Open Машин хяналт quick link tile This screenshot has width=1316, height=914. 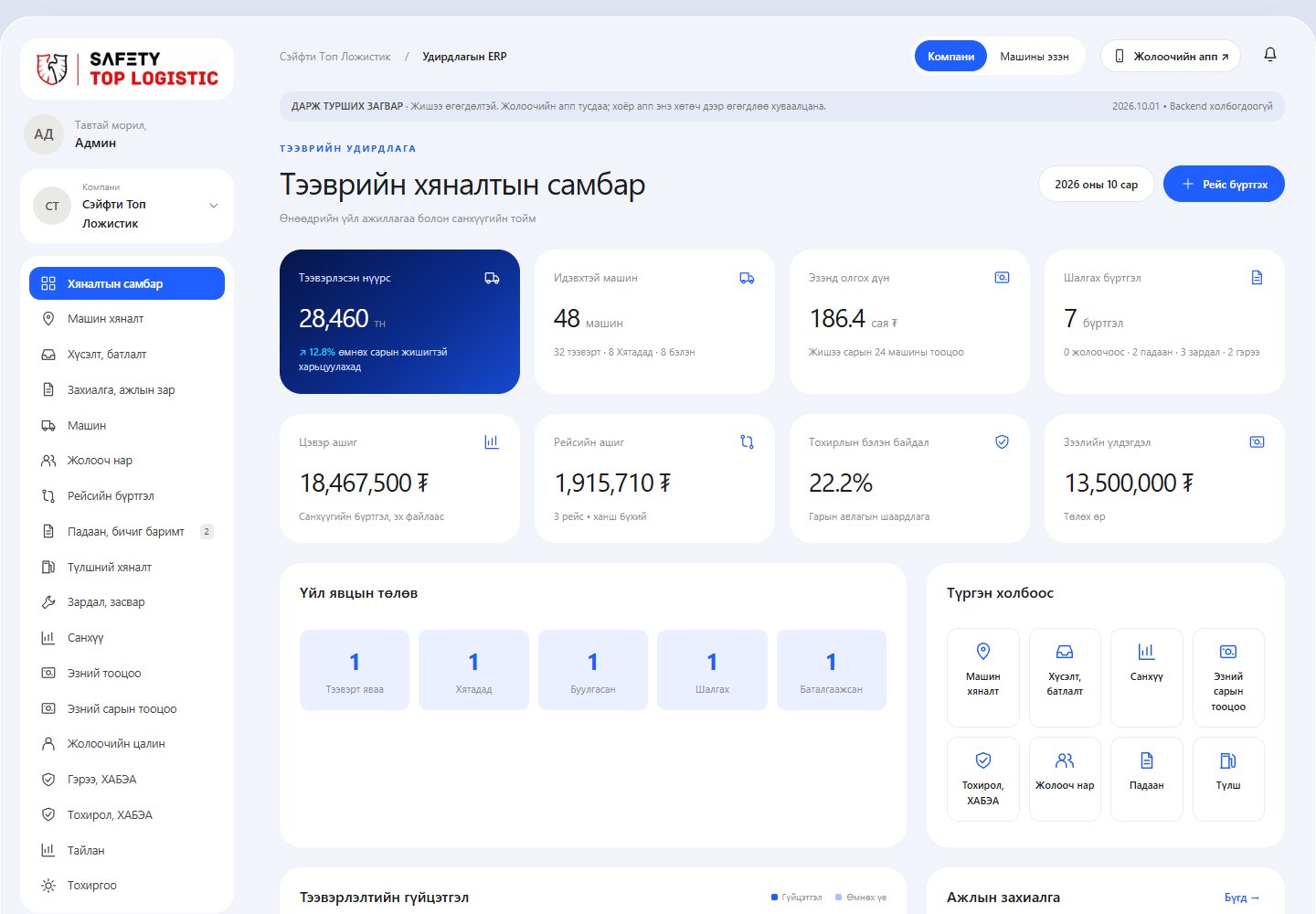click(x=983, y=677)
